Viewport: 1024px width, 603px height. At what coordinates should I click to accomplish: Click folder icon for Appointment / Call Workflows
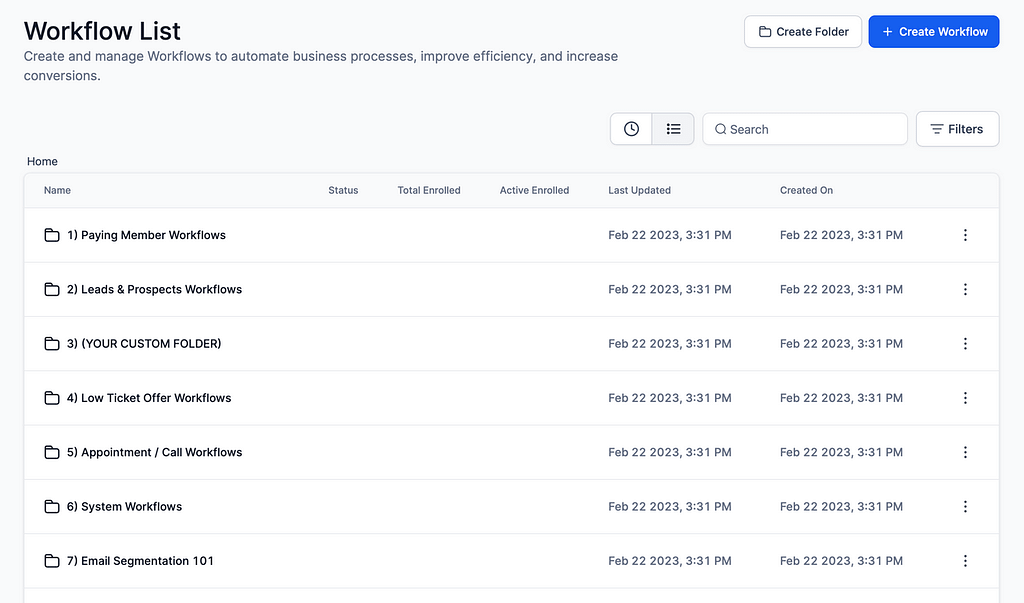[52, 452]
